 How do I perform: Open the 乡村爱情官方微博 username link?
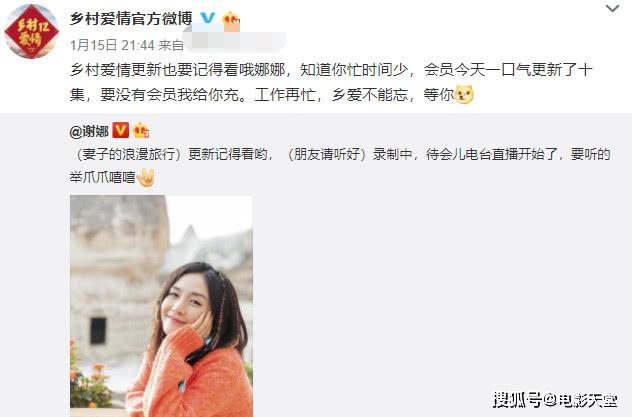[x=131, y=19]
